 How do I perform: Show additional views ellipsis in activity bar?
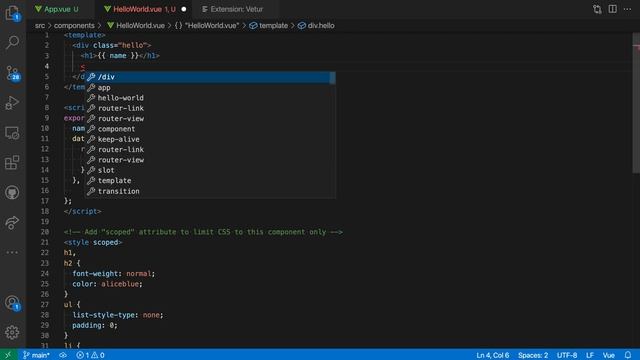12,252
